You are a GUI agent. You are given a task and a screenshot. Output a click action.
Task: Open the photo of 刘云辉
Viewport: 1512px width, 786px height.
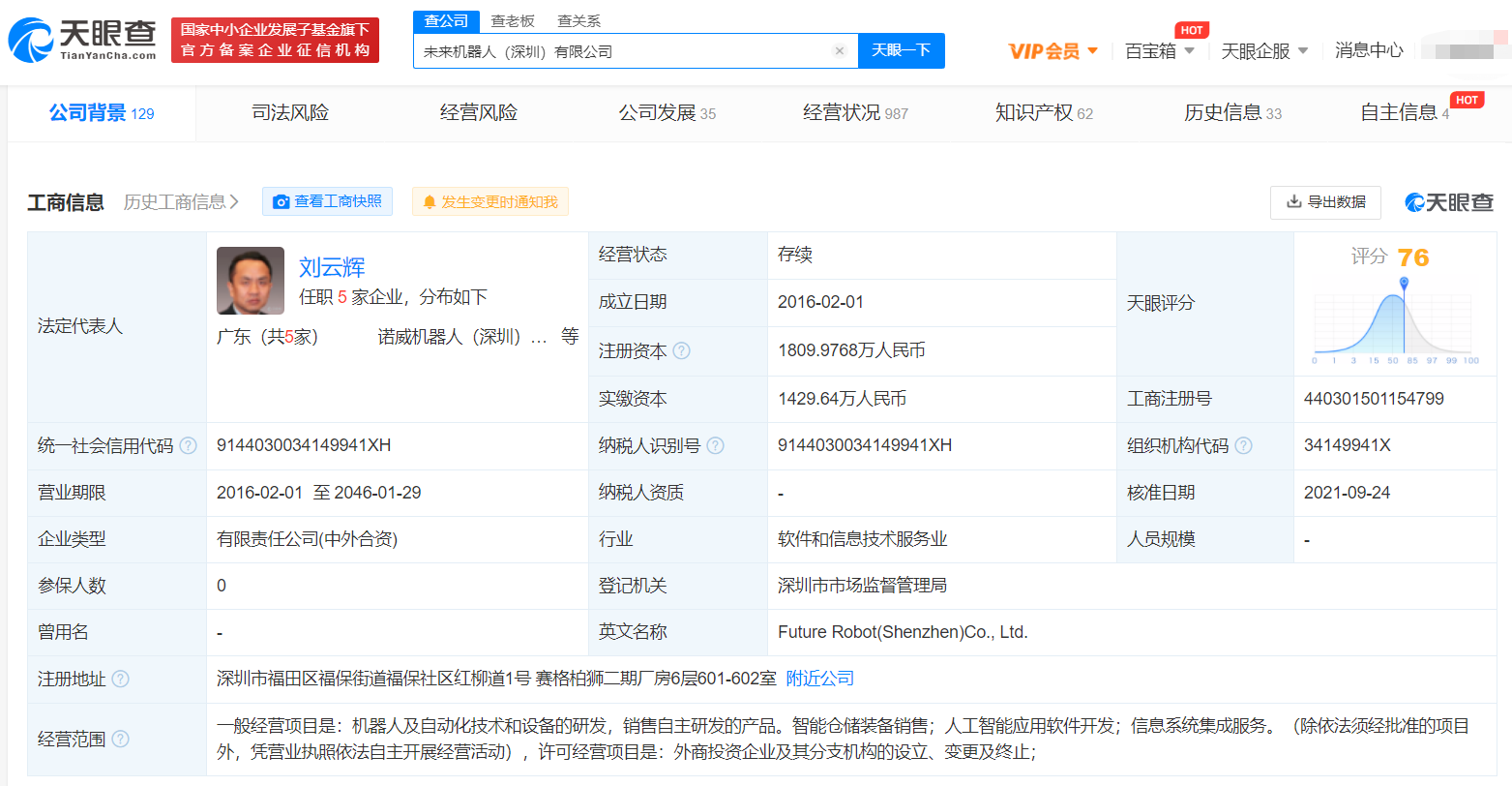251,281
